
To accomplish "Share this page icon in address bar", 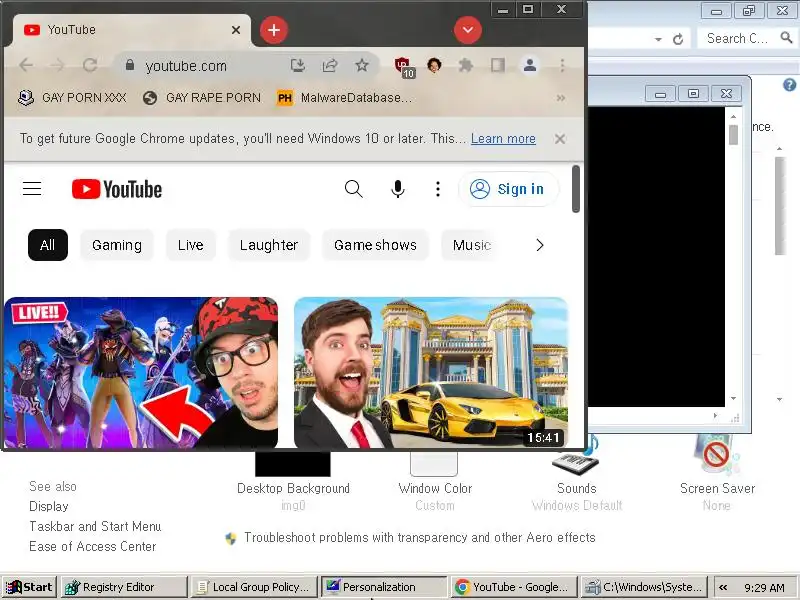I will pyautogui.click(x=330, y=65).
